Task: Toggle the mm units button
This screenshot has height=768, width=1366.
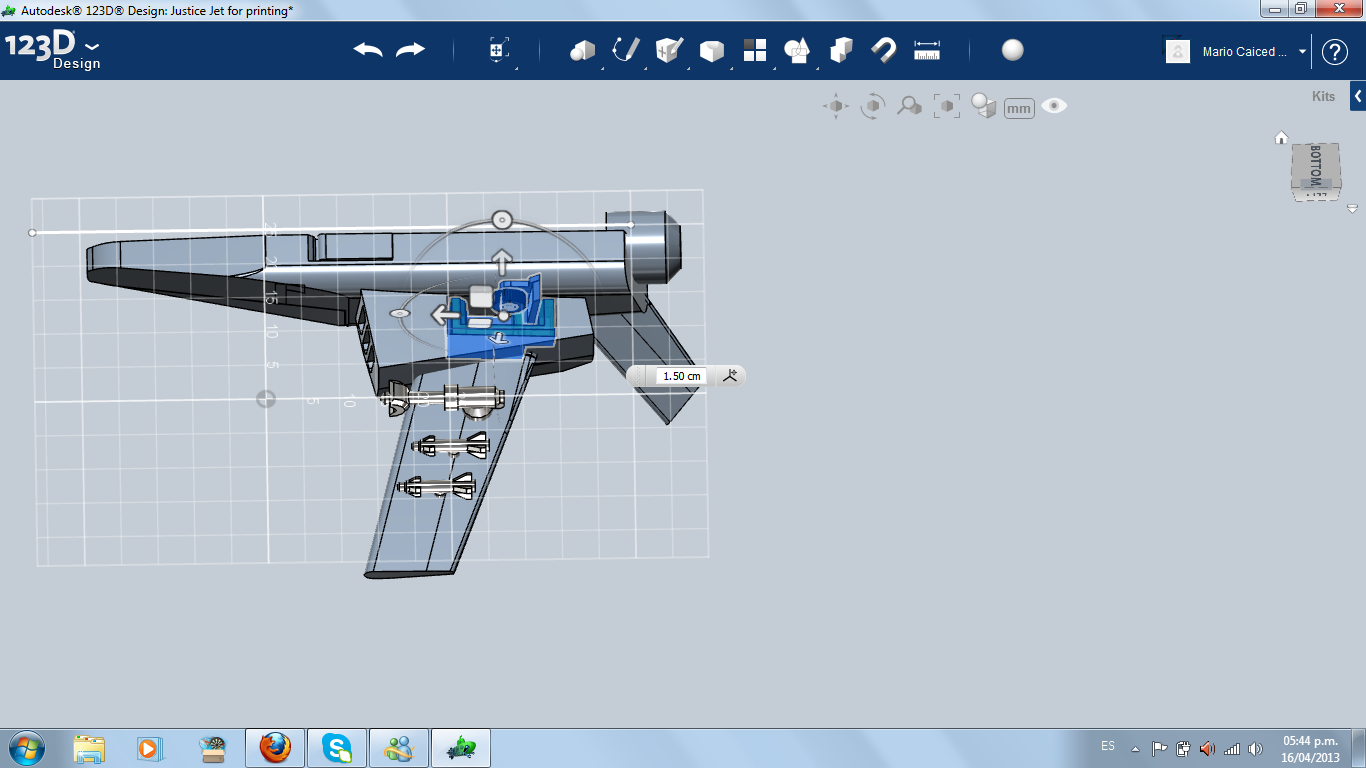Action: click(x=1019, y=108)
